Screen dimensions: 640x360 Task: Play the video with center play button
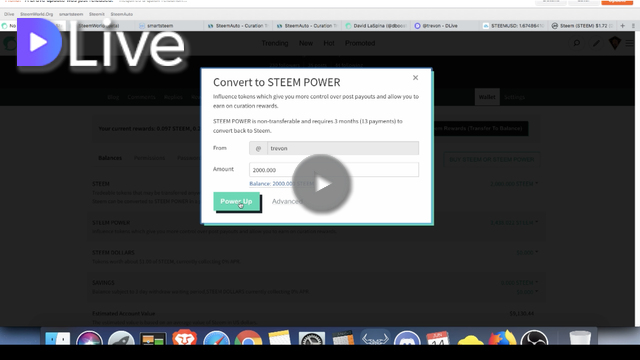322,184
